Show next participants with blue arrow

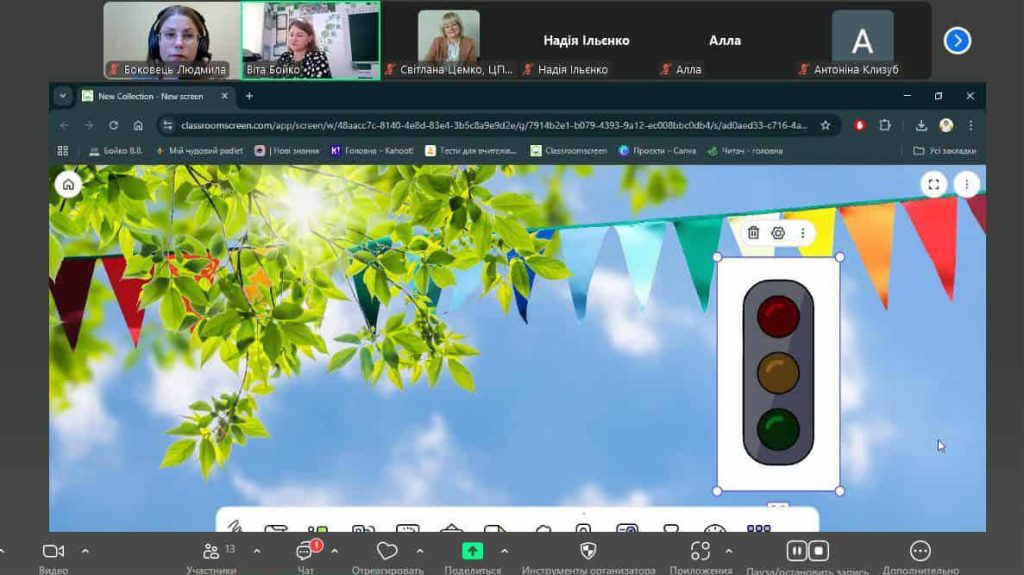click(x=957, y=40)
